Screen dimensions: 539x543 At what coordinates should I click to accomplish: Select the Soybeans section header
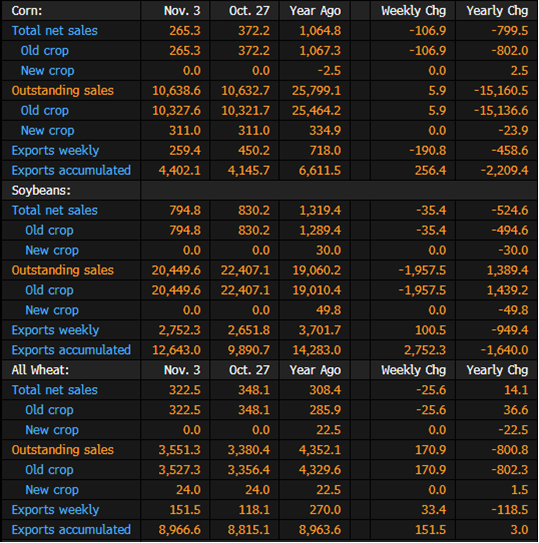41,190
